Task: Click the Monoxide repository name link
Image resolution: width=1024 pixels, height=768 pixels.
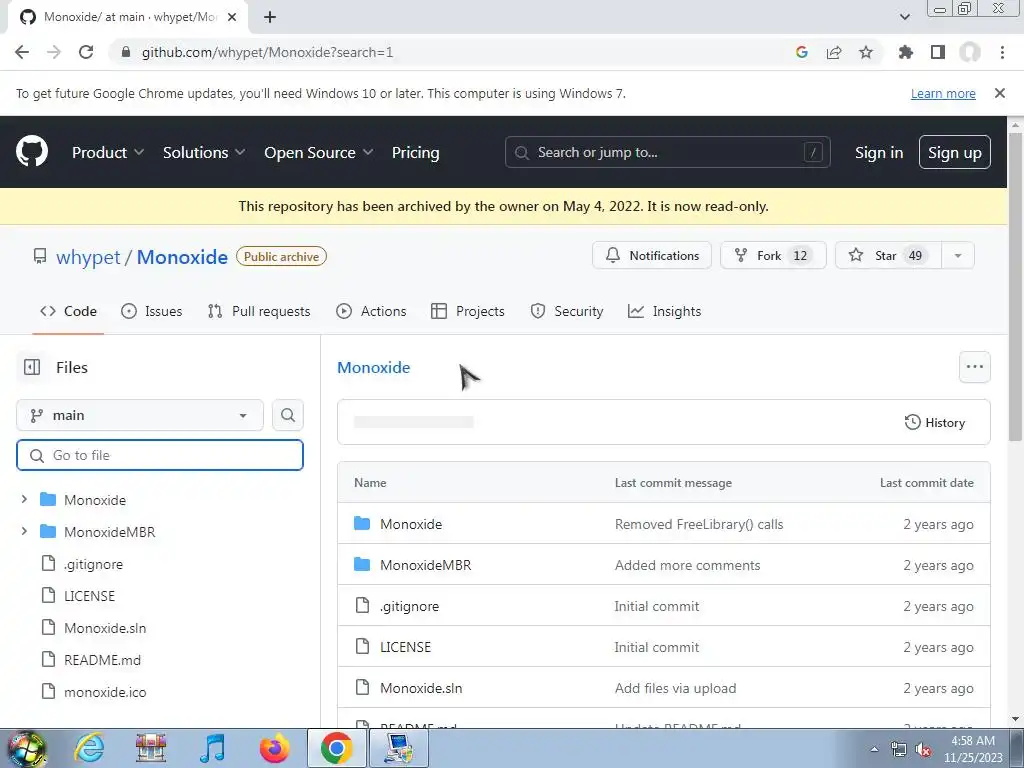Action: coord(182,257)
